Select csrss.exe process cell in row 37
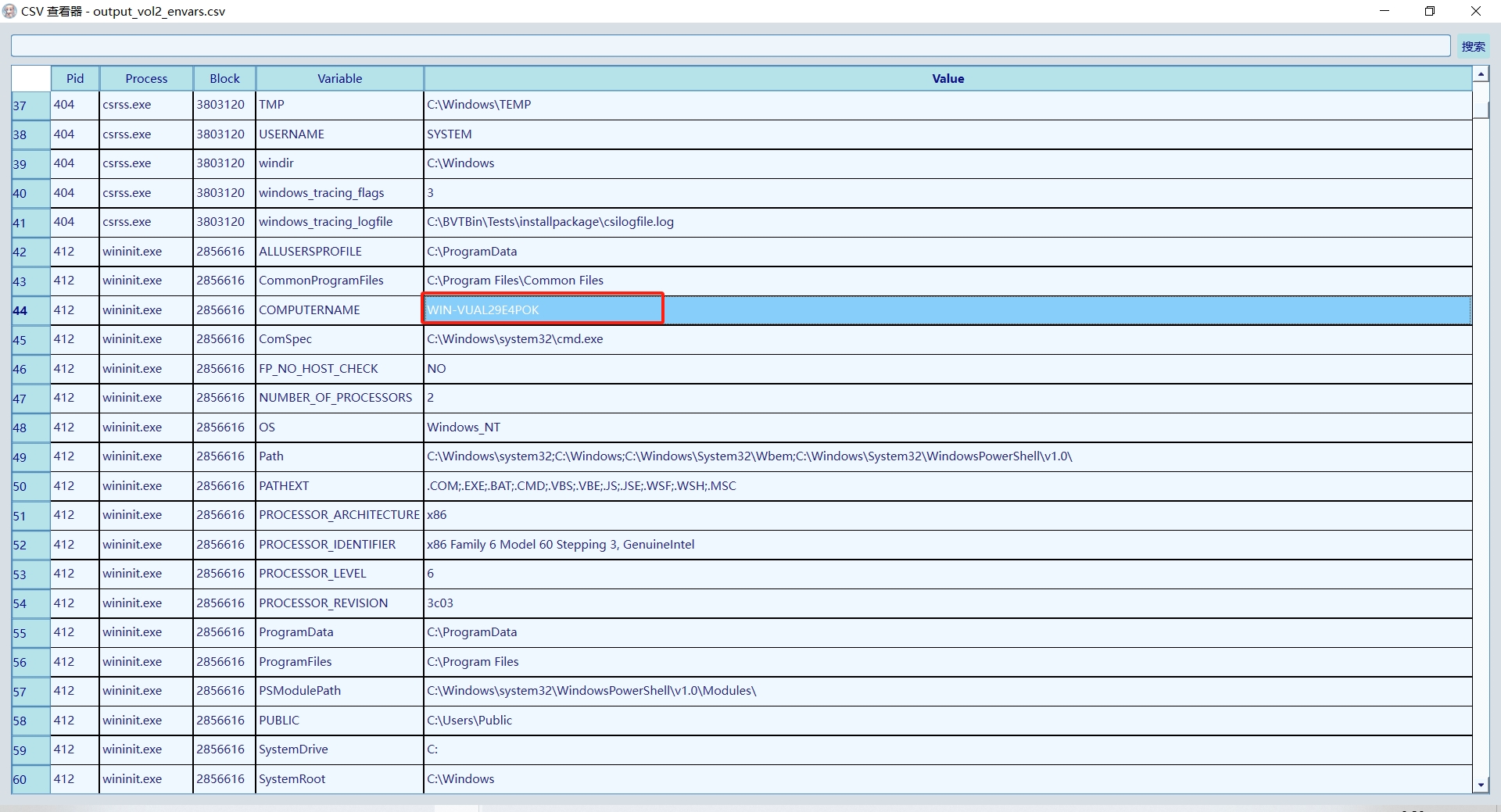 [146, 105]
